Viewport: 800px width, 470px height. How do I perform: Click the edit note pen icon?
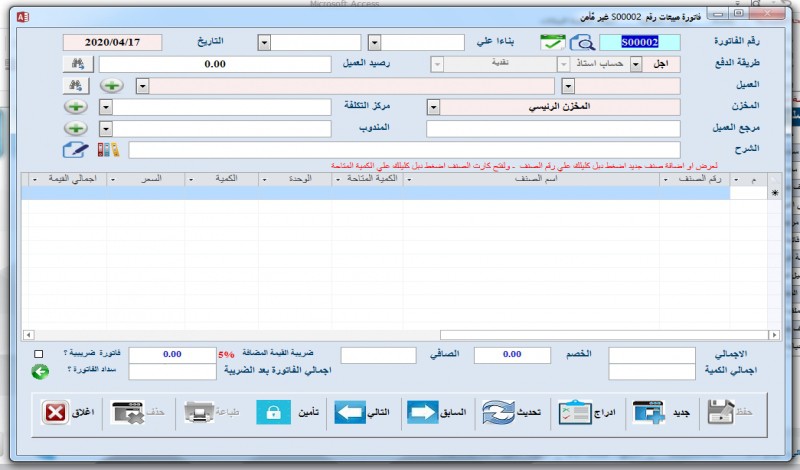pyautogui.click(x=76, y=150)
